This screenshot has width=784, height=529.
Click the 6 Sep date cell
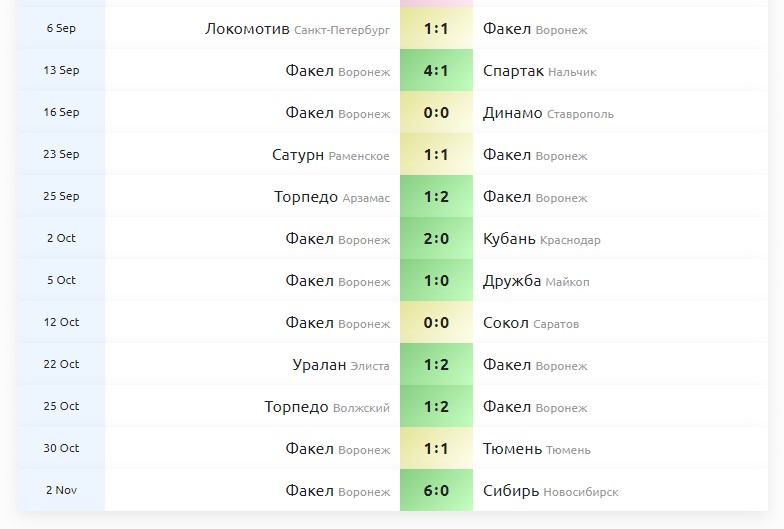(x=61, y=28)
